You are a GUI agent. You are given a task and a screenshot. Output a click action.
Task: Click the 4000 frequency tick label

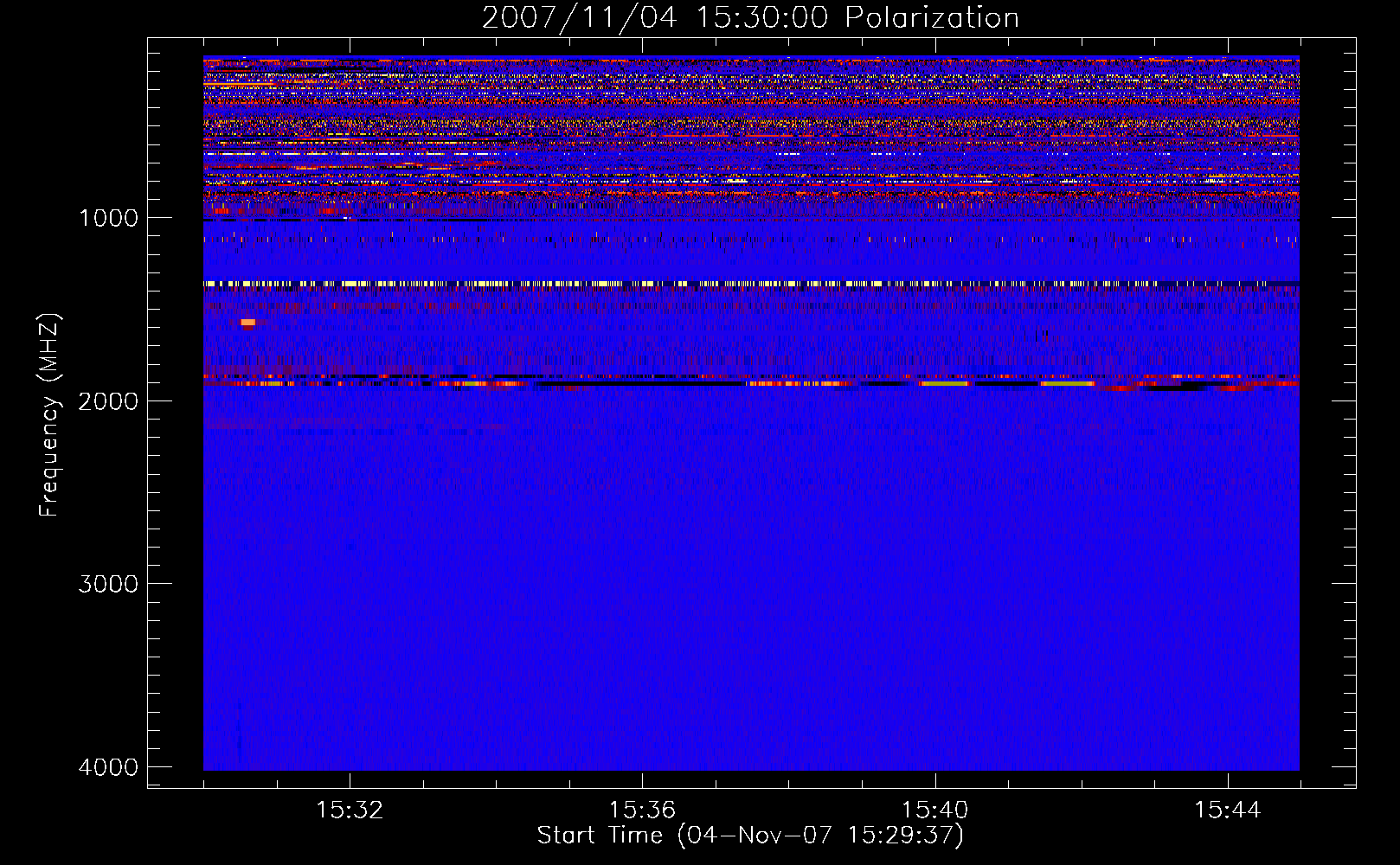108,767
